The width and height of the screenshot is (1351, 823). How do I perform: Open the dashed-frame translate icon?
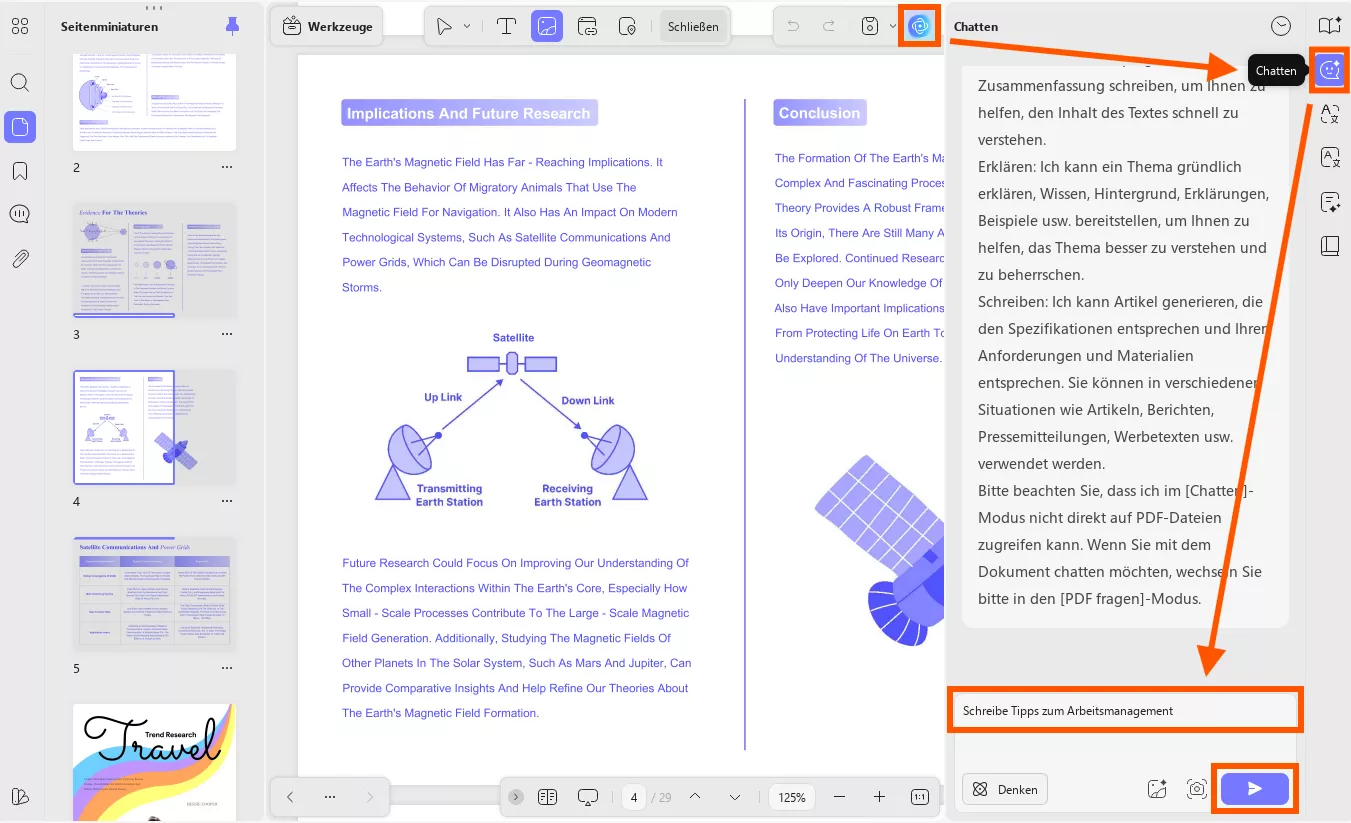tap(1330, 113)
